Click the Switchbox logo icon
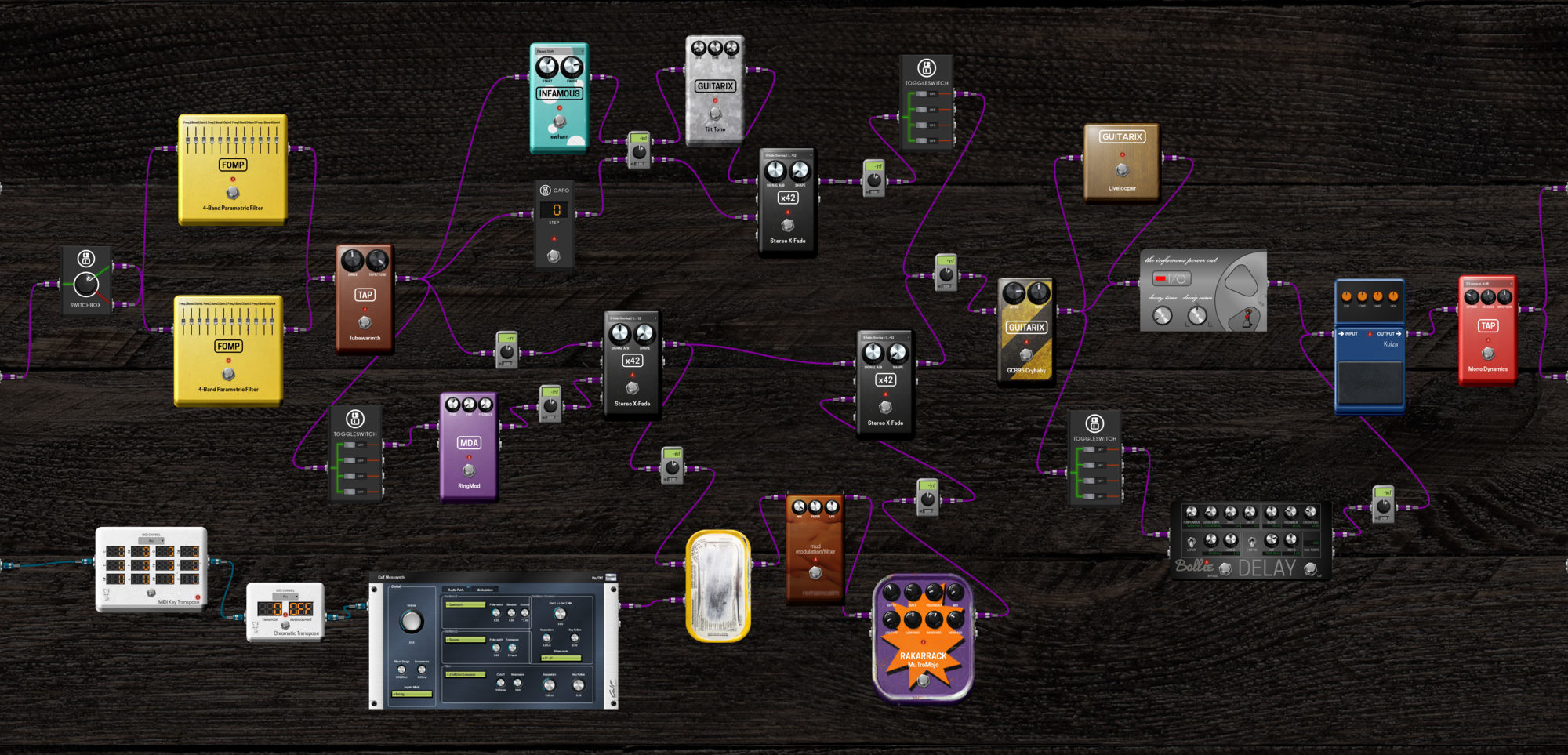The image size is (1568, 755). click(x=86, y=259)
